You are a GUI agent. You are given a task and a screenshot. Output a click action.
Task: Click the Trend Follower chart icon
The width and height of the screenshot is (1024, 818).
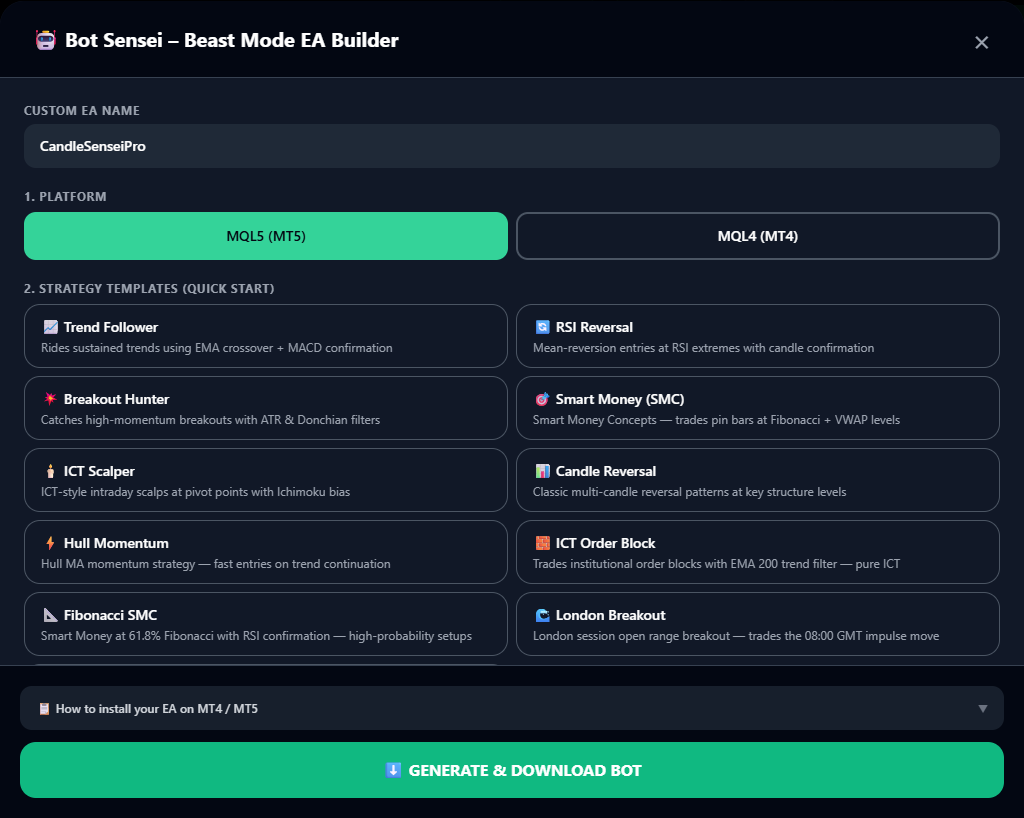pos(50,327)
